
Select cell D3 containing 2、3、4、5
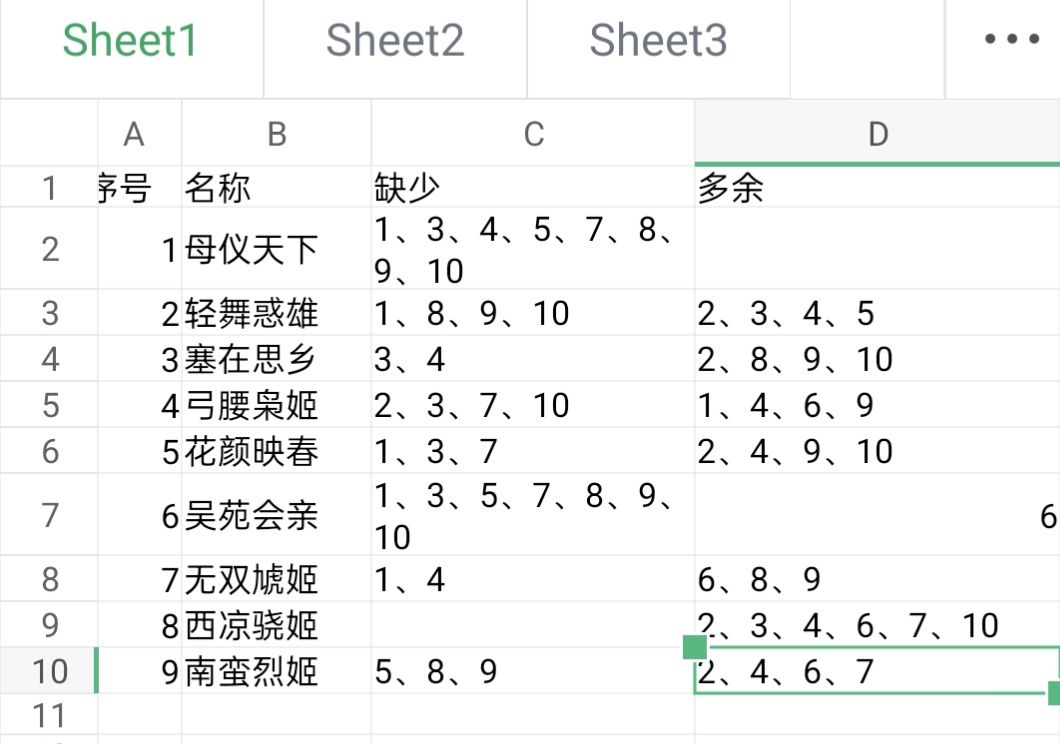pos(877,313)
